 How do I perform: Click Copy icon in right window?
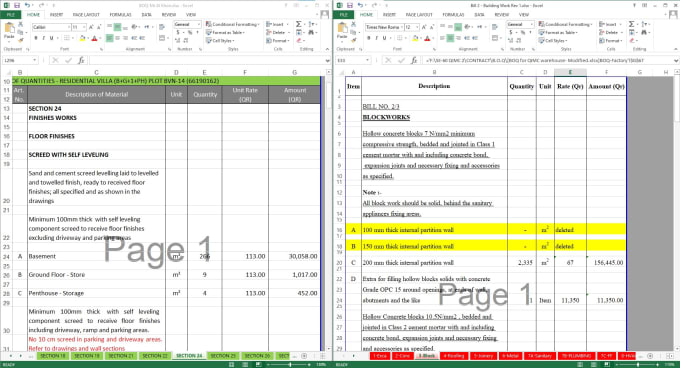353,32
